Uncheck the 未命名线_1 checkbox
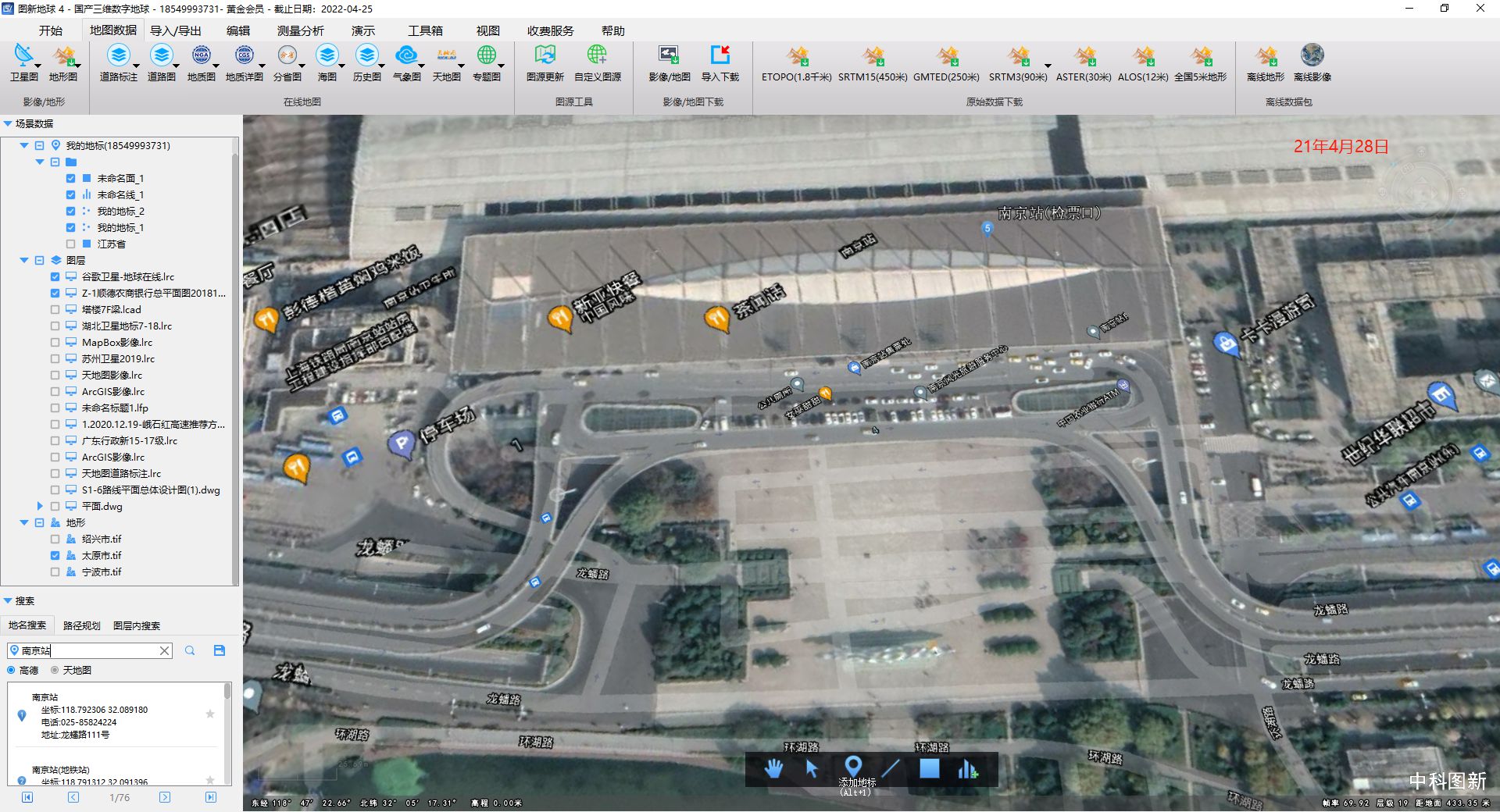 point(71,194)
